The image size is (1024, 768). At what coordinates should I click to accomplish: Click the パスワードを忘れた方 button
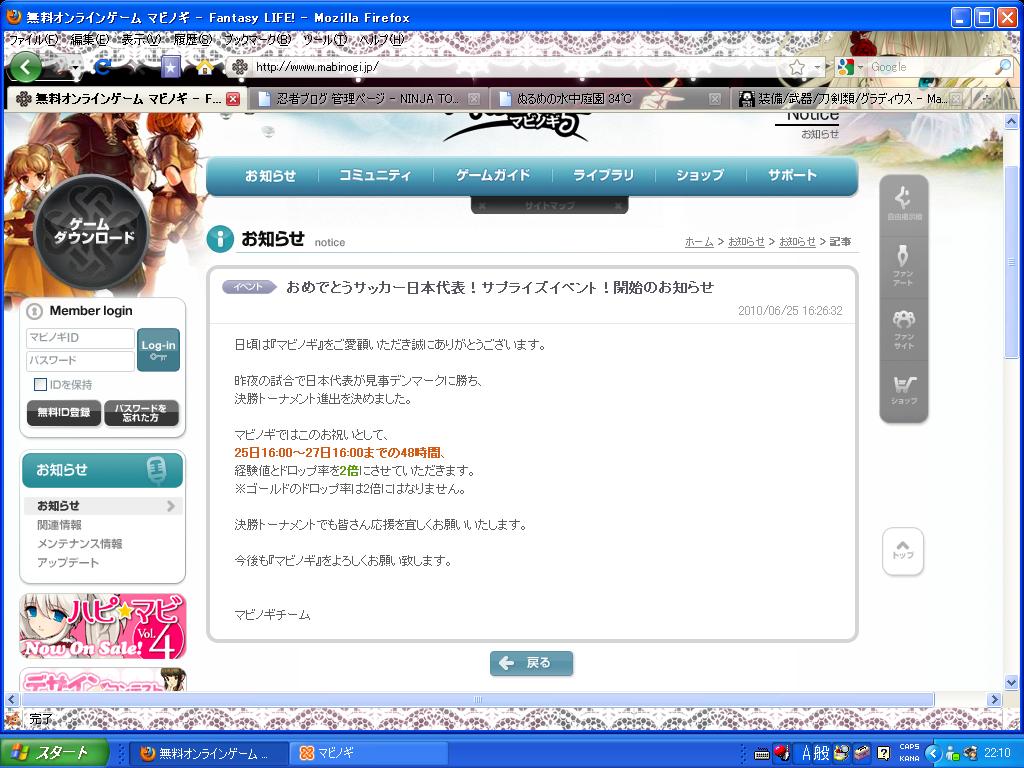[141, 412]
